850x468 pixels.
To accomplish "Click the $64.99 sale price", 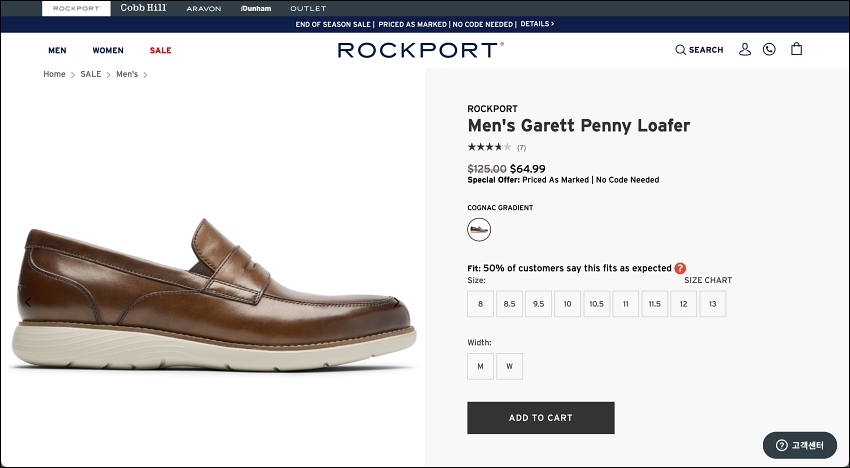I will (527, 169).
